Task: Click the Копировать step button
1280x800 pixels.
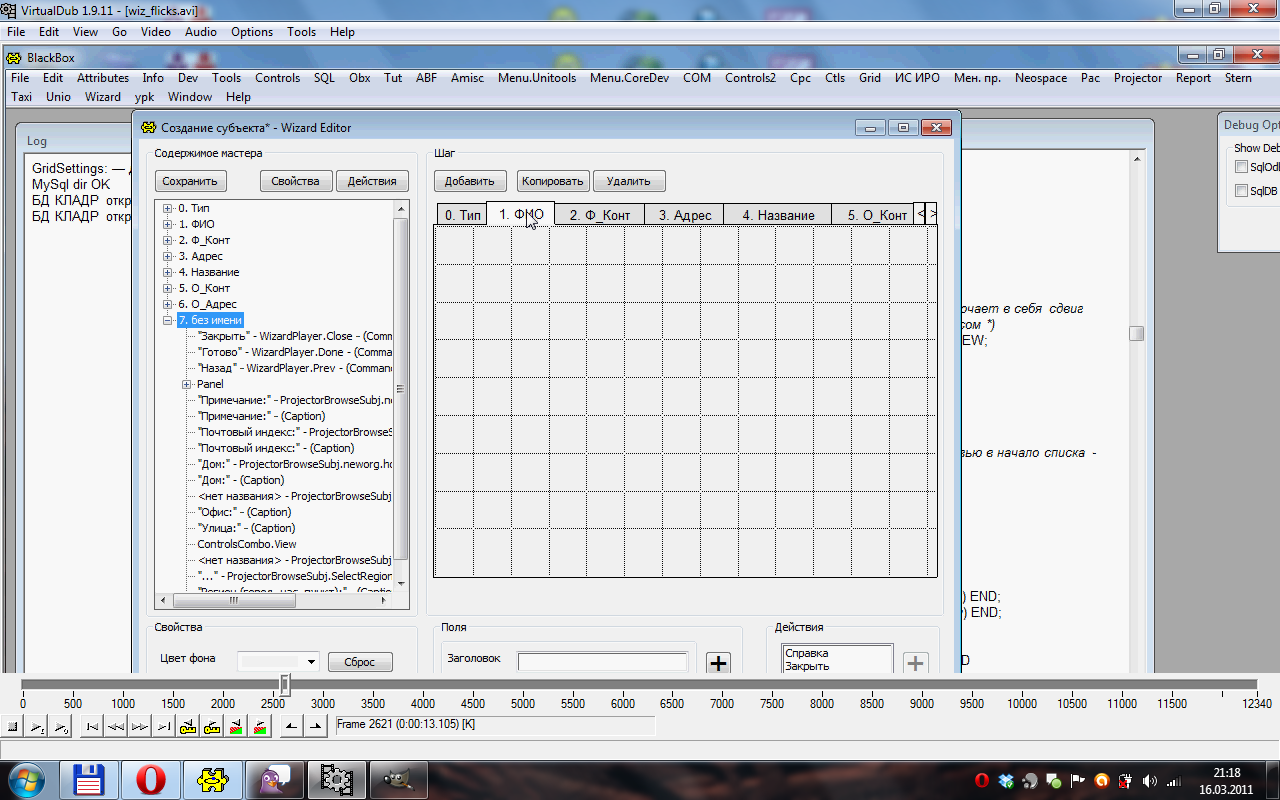Action: [x=553, y=181]
